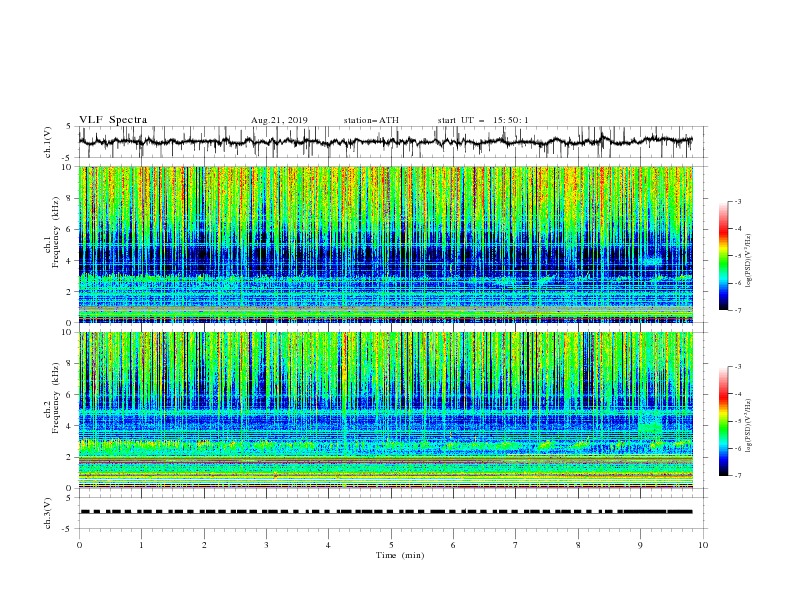Click the time axis tick label "3"

pos(266,545)
